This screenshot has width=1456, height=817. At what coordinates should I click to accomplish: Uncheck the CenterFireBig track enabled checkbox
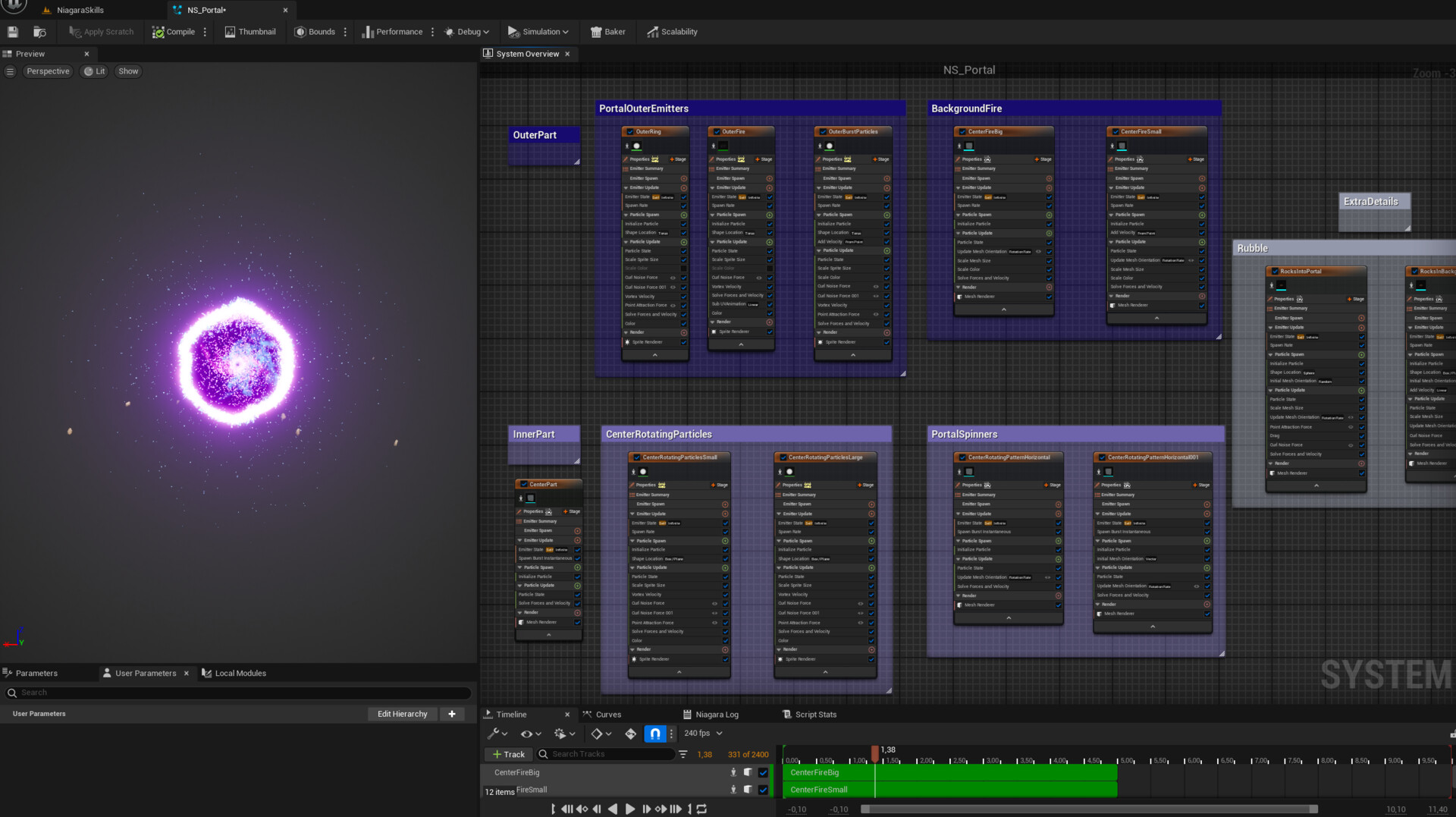763,772
